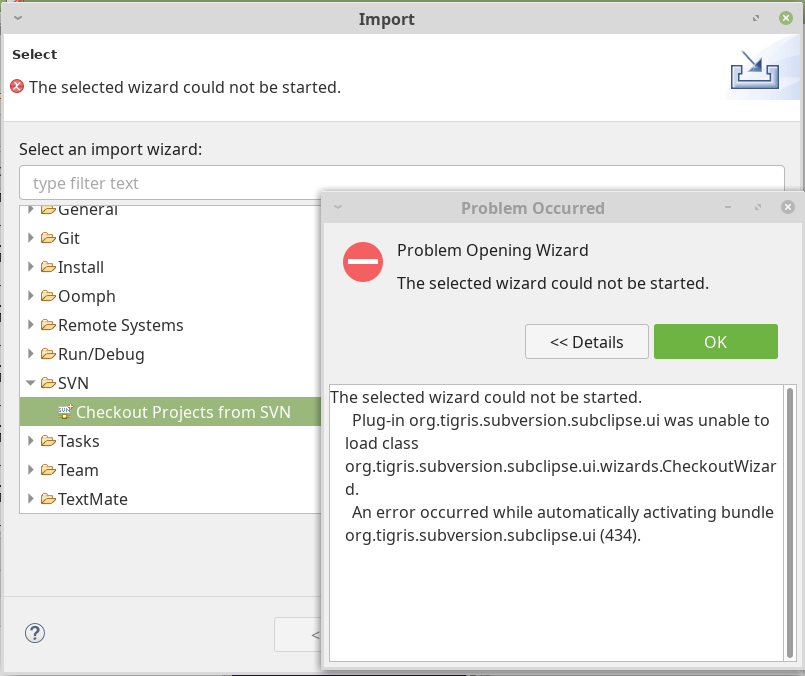
Task: Click the Oomph folder icon
Action: coord(48,296)
